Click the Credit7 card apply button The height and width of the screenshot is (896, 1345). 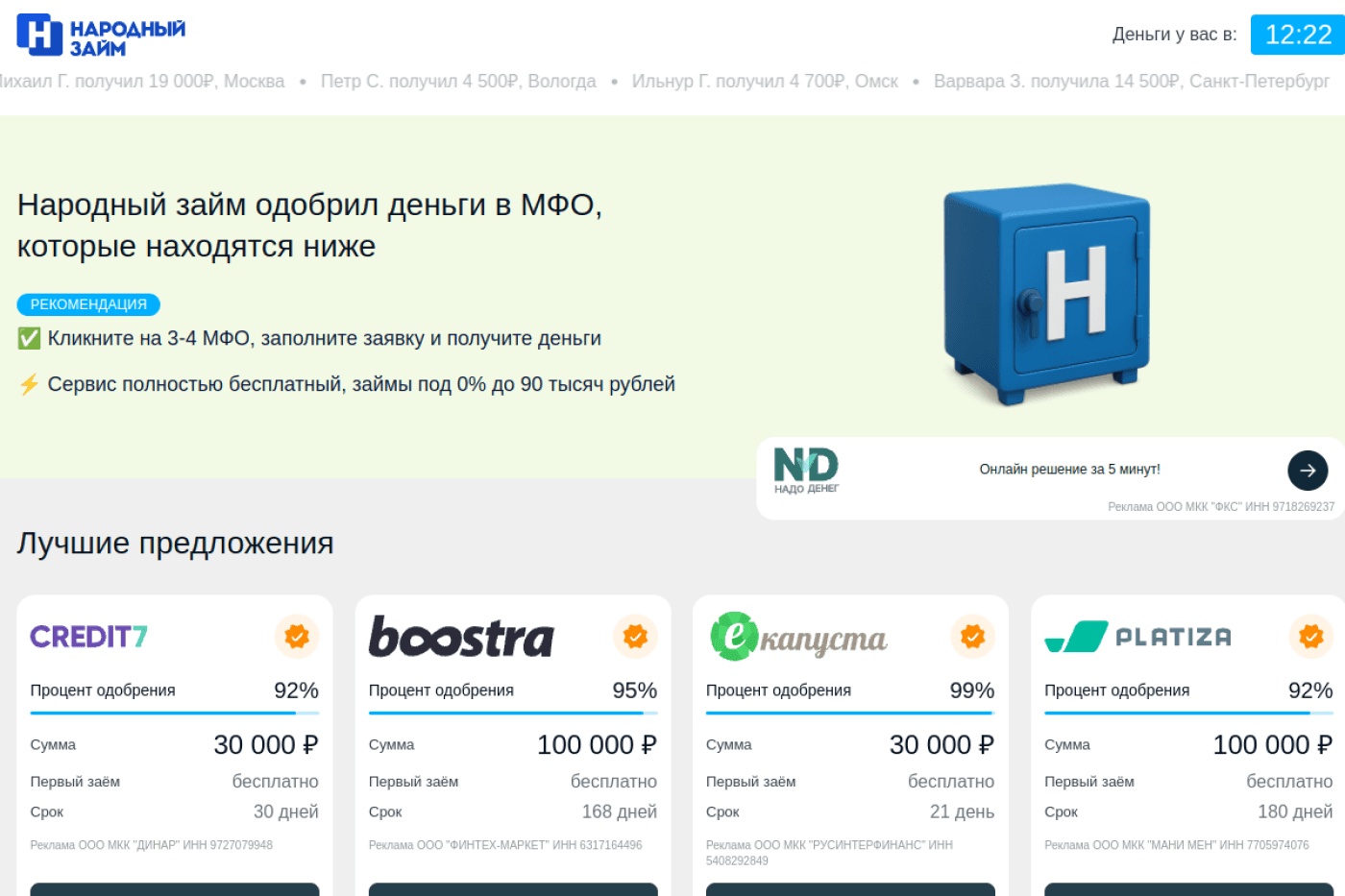pyautogui.click(x=175, y=889)
